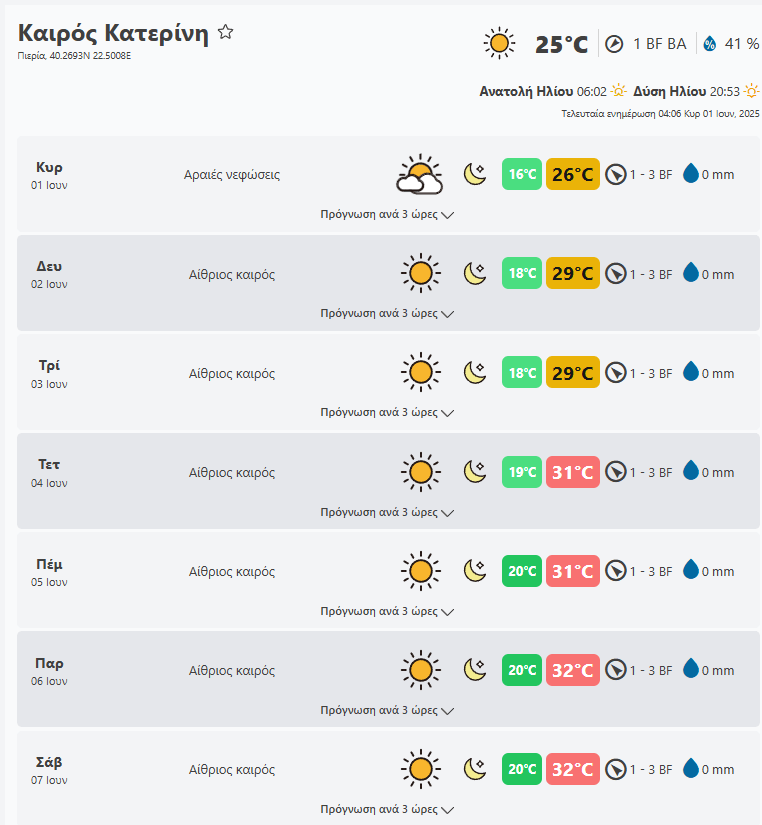
Task: Open 3-hour forecast for Thursday 05 Ιουν
Action: [x=387, y=610]
